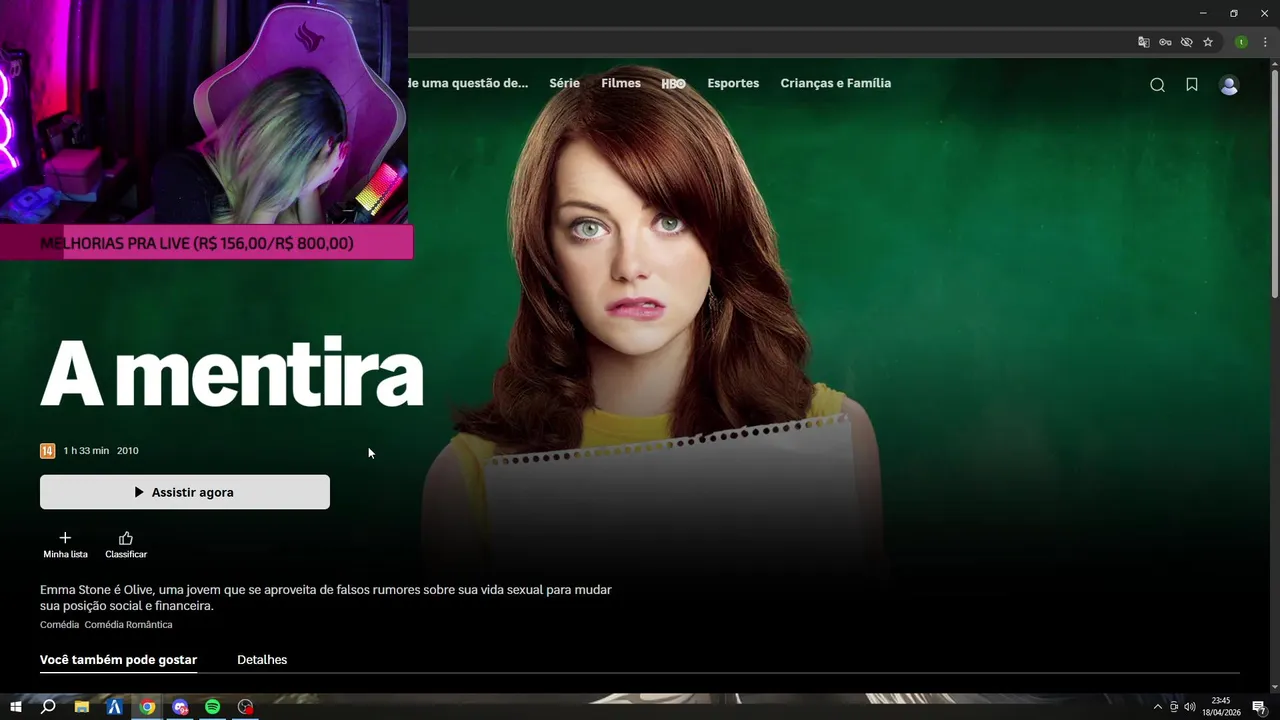Image resolution: width=1280 pixels, height=720 pixels.
Task: Open the Filmes menu item
Action: (x=621, y=83)
